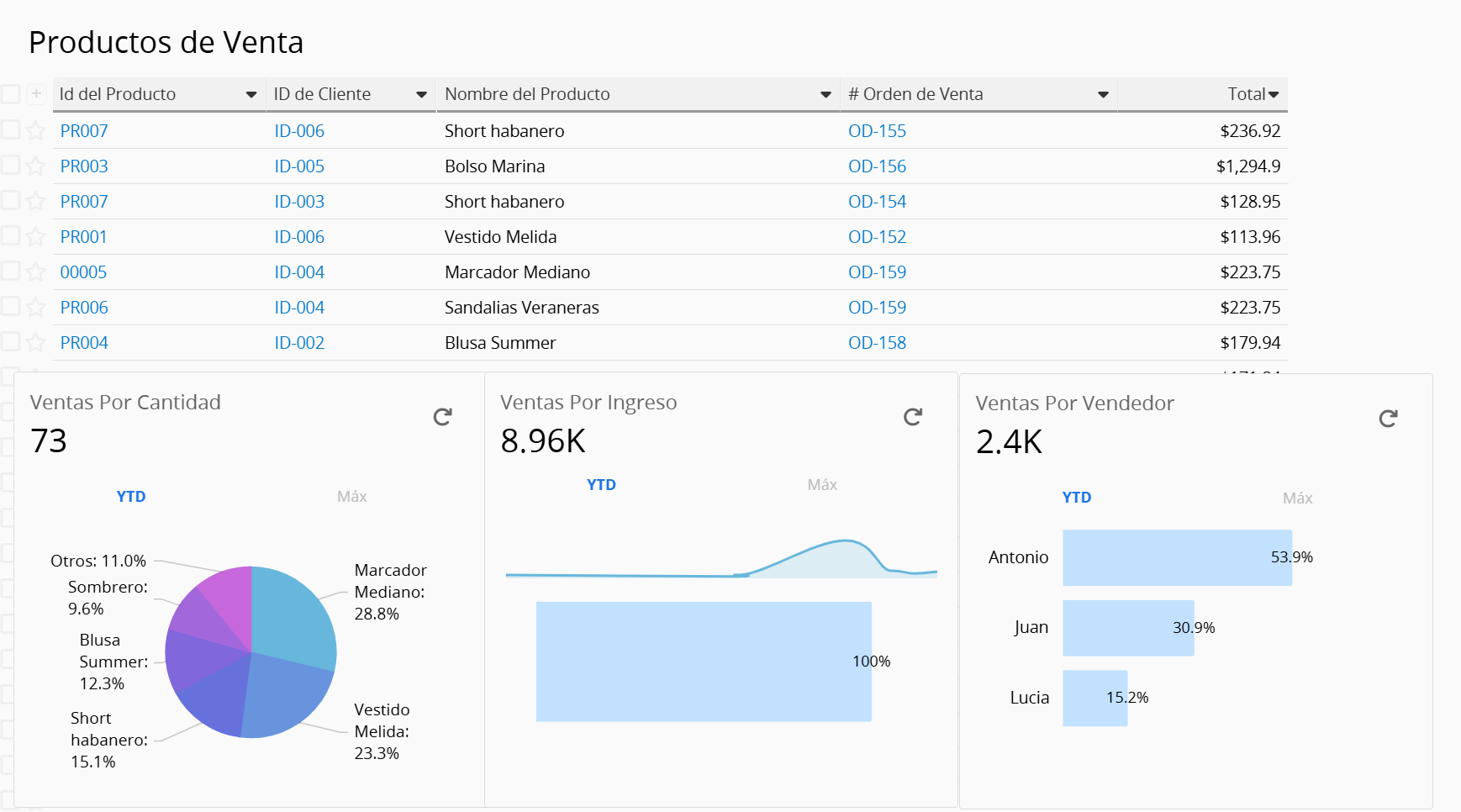Click the 100% revenue bar
This screenshot has height=812, width=1461.
pos(704,662)
